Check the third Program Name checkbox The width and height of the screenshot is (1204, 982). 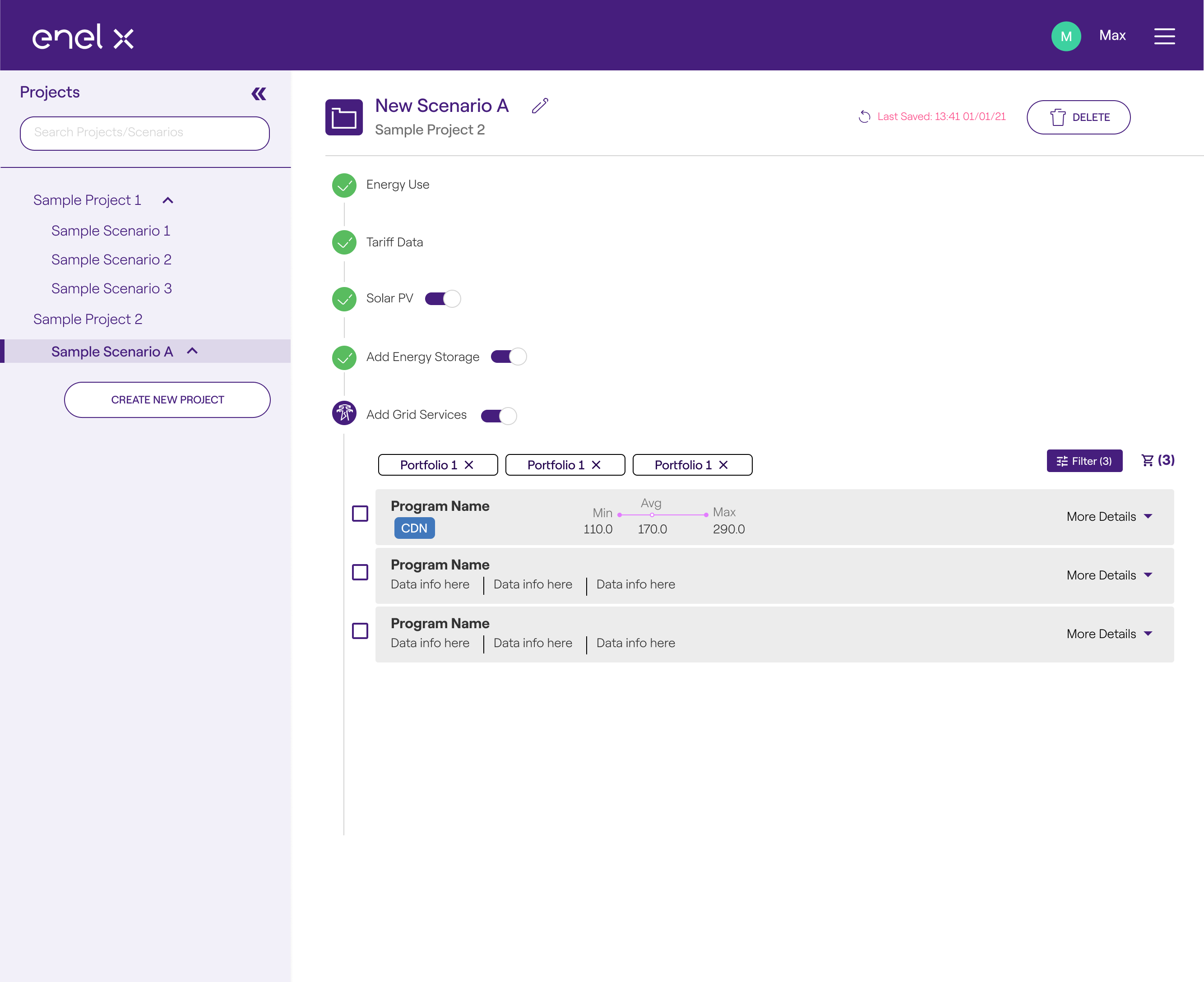pyautogui.click(x=360, y=631)
